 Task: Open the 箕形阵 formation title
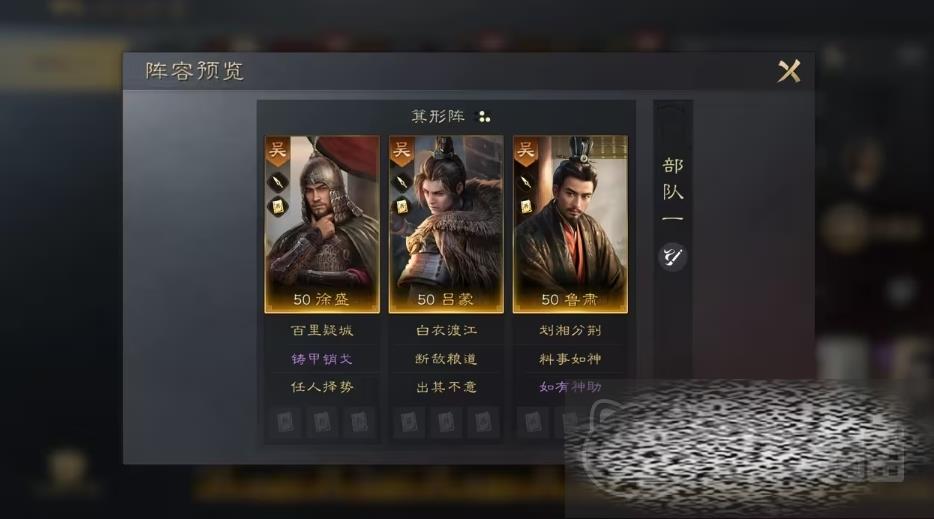pos(438,116)
